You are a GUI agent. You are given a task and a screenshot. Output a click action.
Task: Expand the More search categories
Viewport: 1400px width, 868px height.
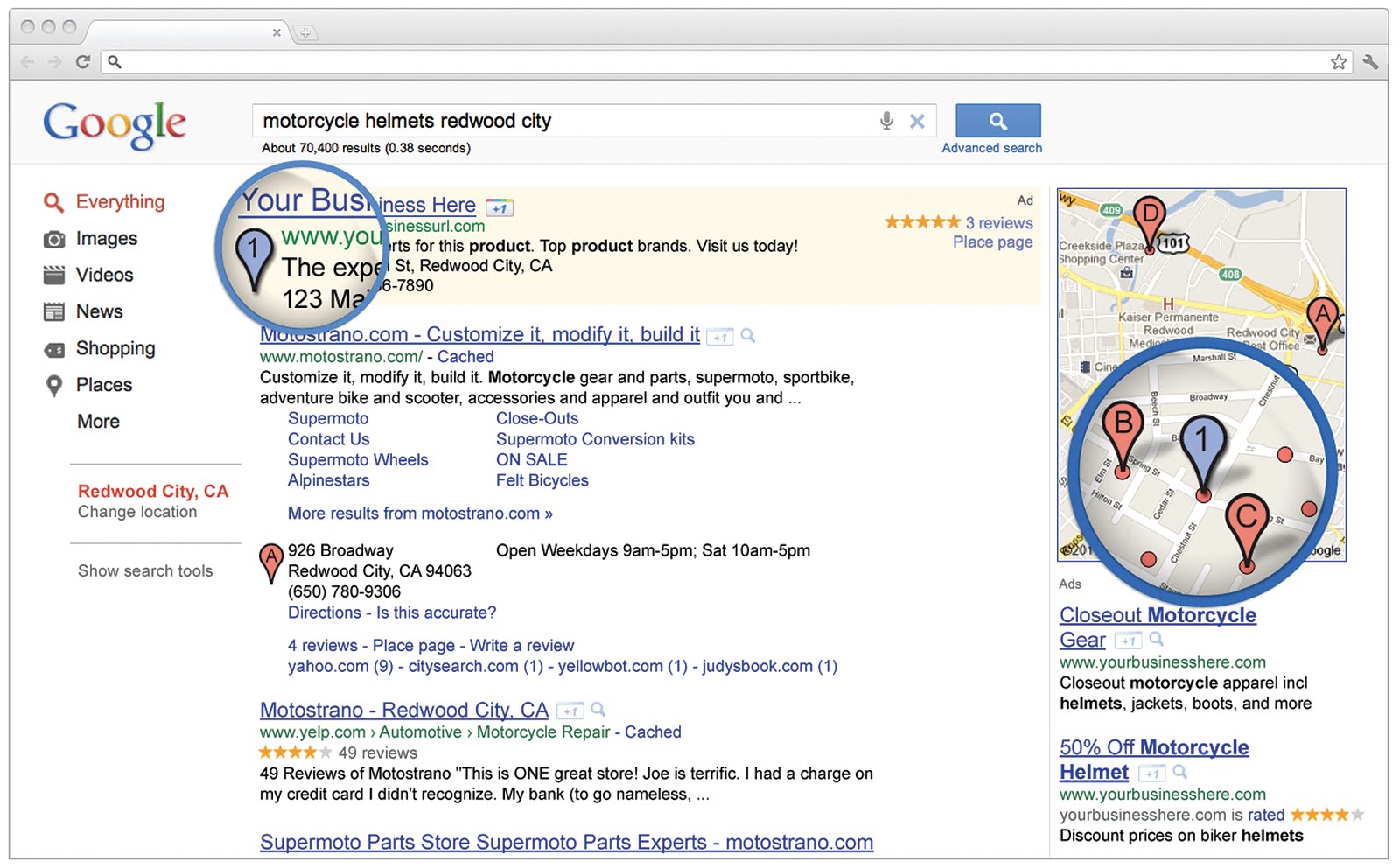click(x=98, y=422)
